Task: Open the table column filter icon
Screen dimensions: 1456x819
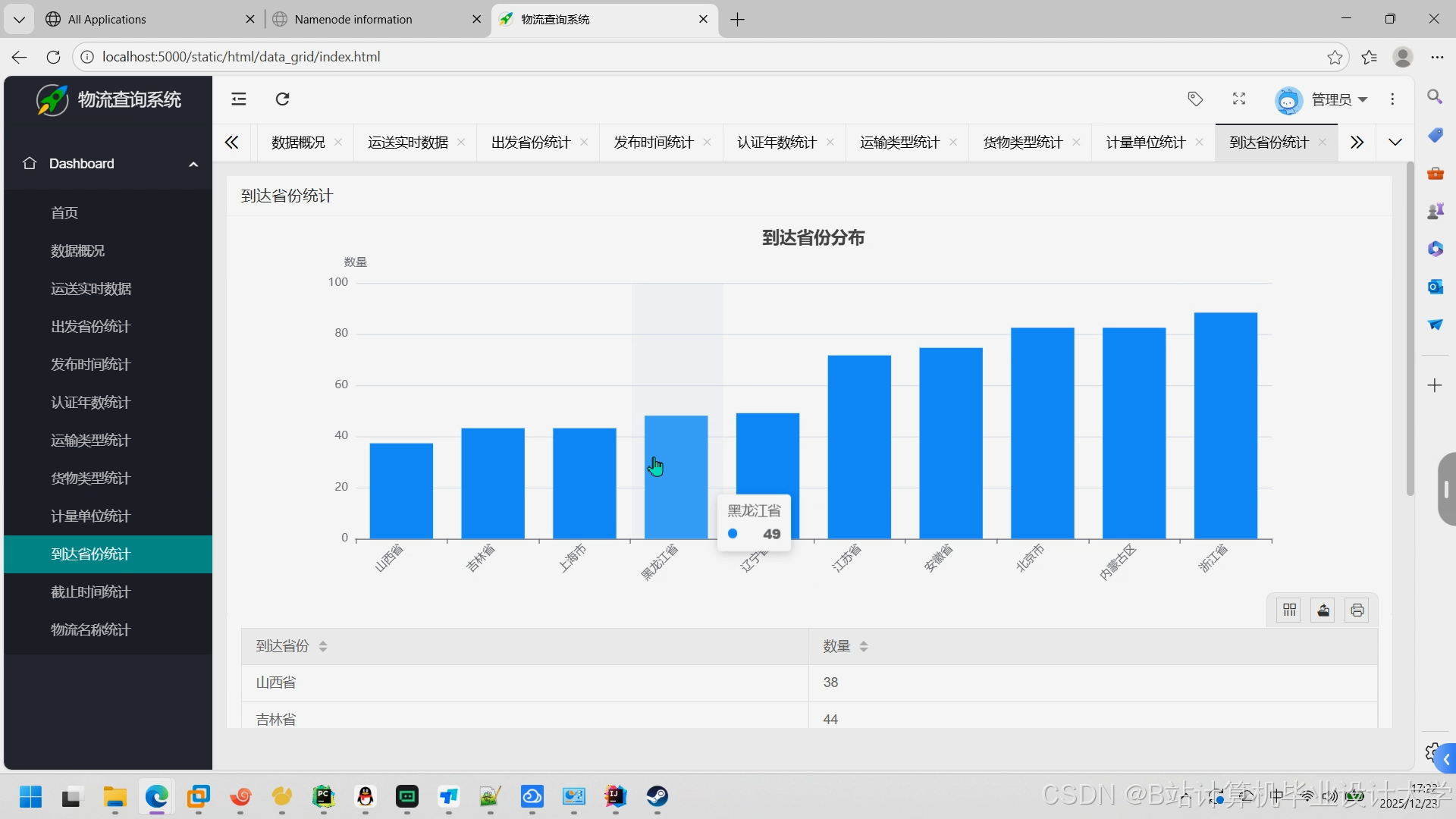Action: (x=1289, y=610)
